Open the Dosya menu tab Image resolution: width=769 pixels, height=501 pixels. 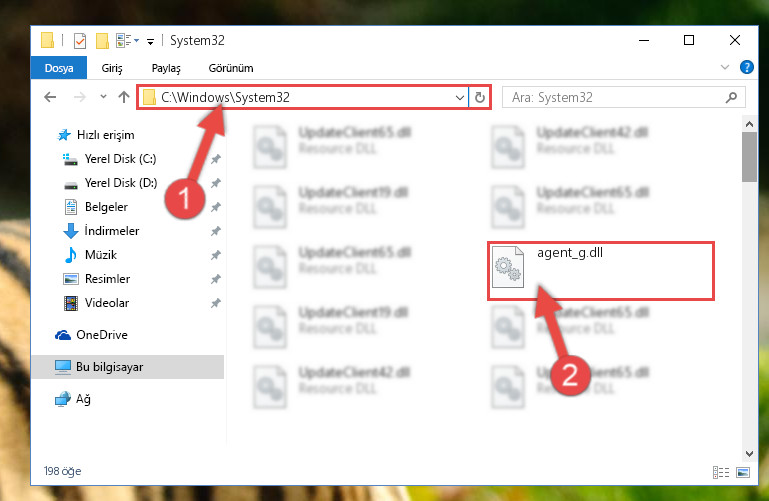pos(59,68)
